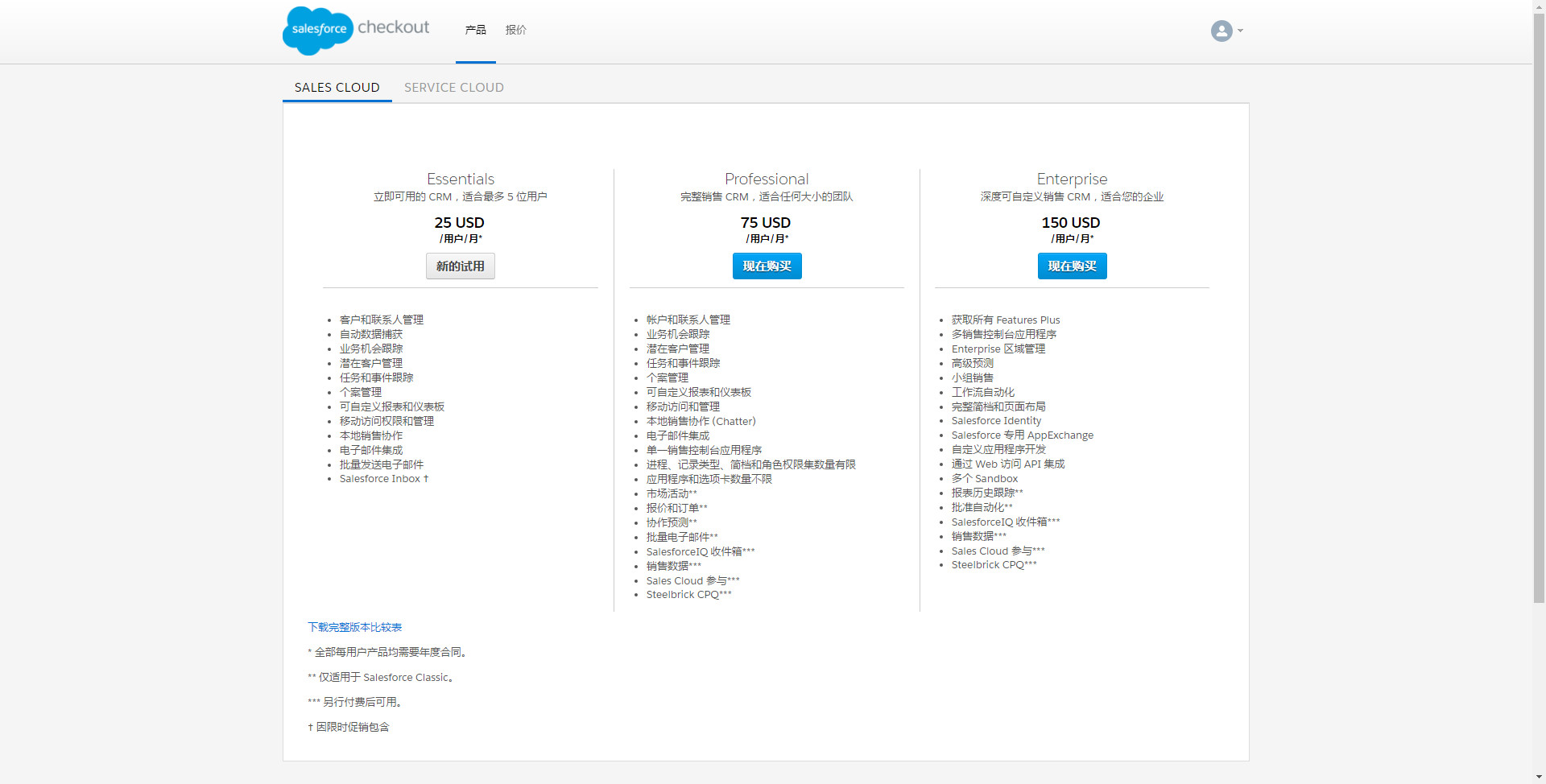Click Steelbrick CPQ*** in Professional list
Viewport: 1546px width, 784px height.
pos(689,595)
